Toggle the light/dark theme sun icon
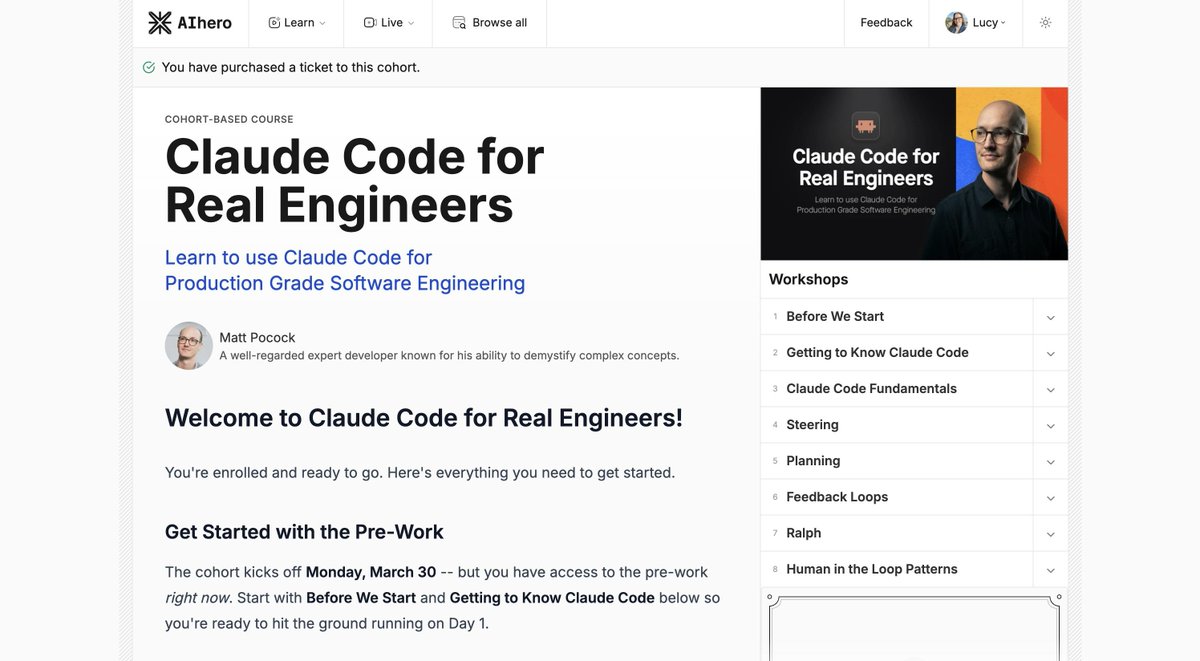This screenshot has width=1200, height=661. [x=1045, y=22]
